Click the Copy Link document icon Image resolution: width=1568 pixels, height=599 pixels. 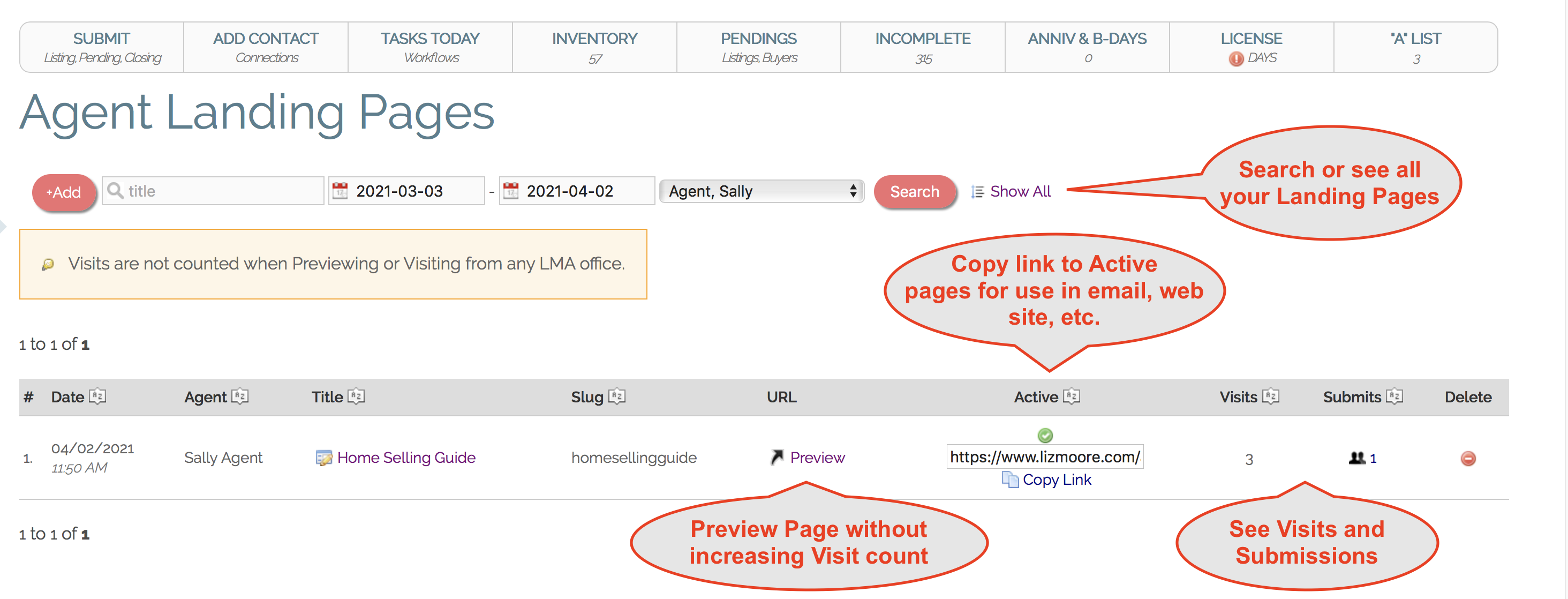[x=1009, y=480]
